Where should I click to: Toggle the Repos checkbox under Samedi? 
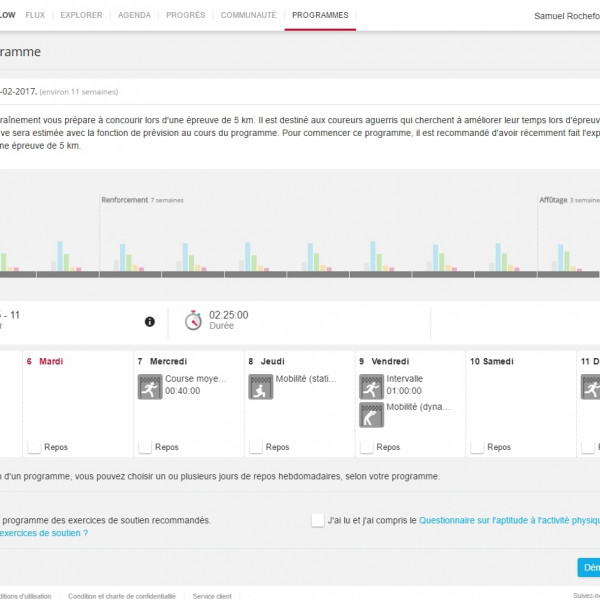pos(476,447)
